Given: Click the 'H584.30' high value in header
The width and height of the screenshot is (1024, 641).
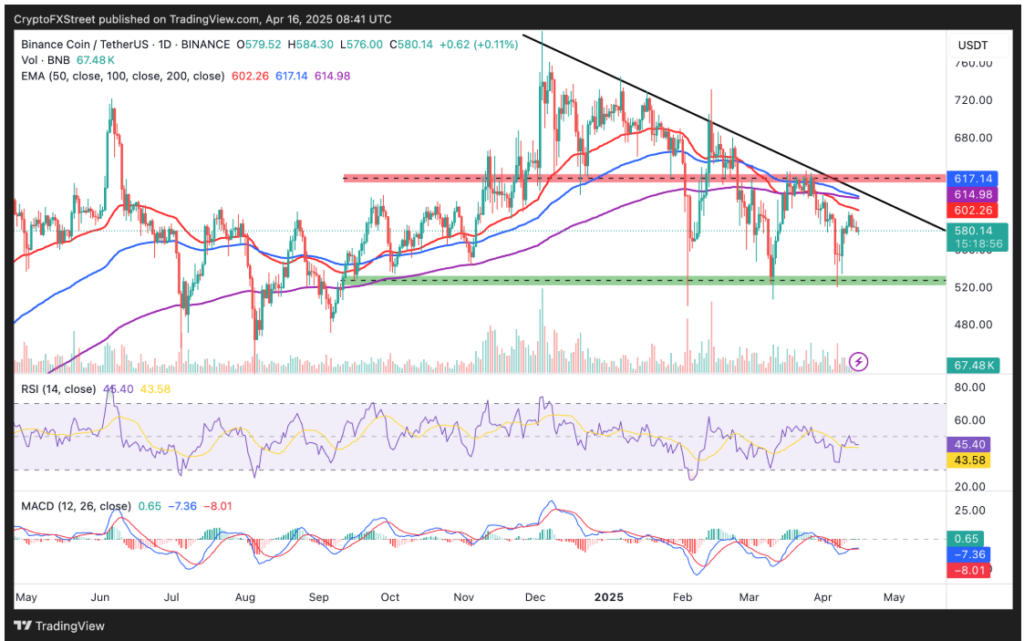Looking at the screenshot, I should [310, 44].
